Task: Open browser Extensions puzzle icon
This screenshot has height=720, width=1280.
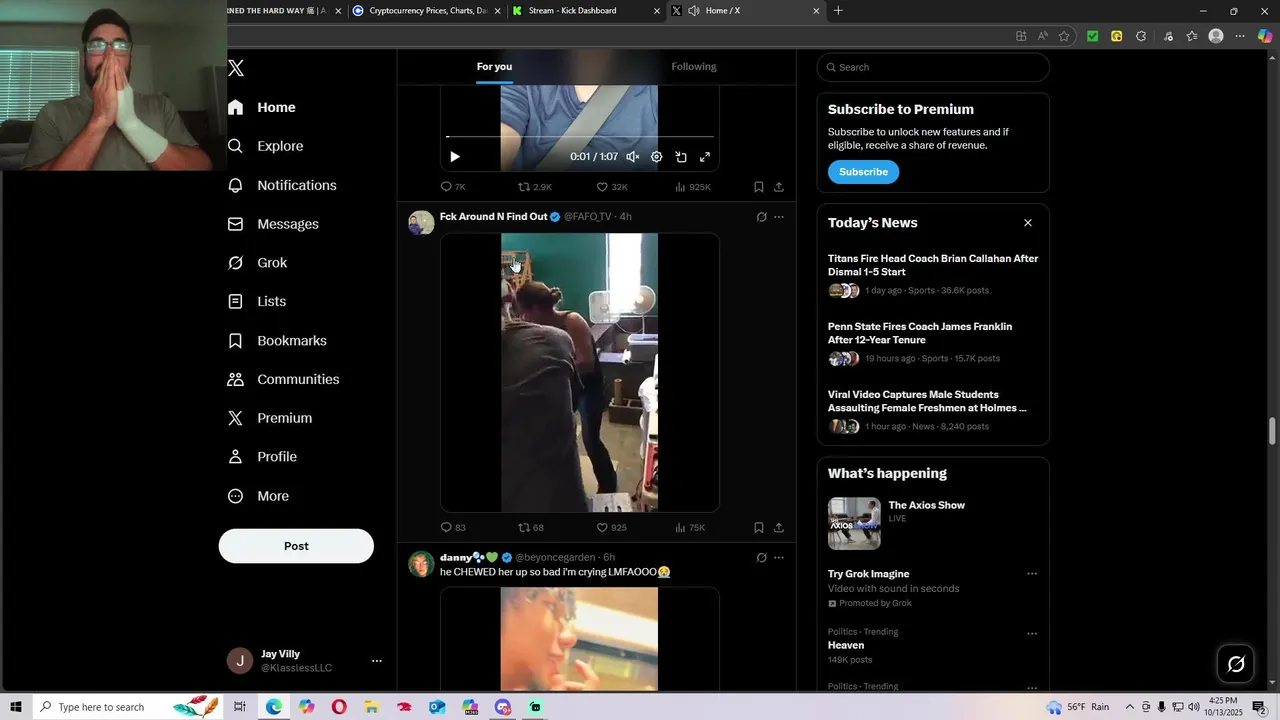Action: [x=1141, y=36]
